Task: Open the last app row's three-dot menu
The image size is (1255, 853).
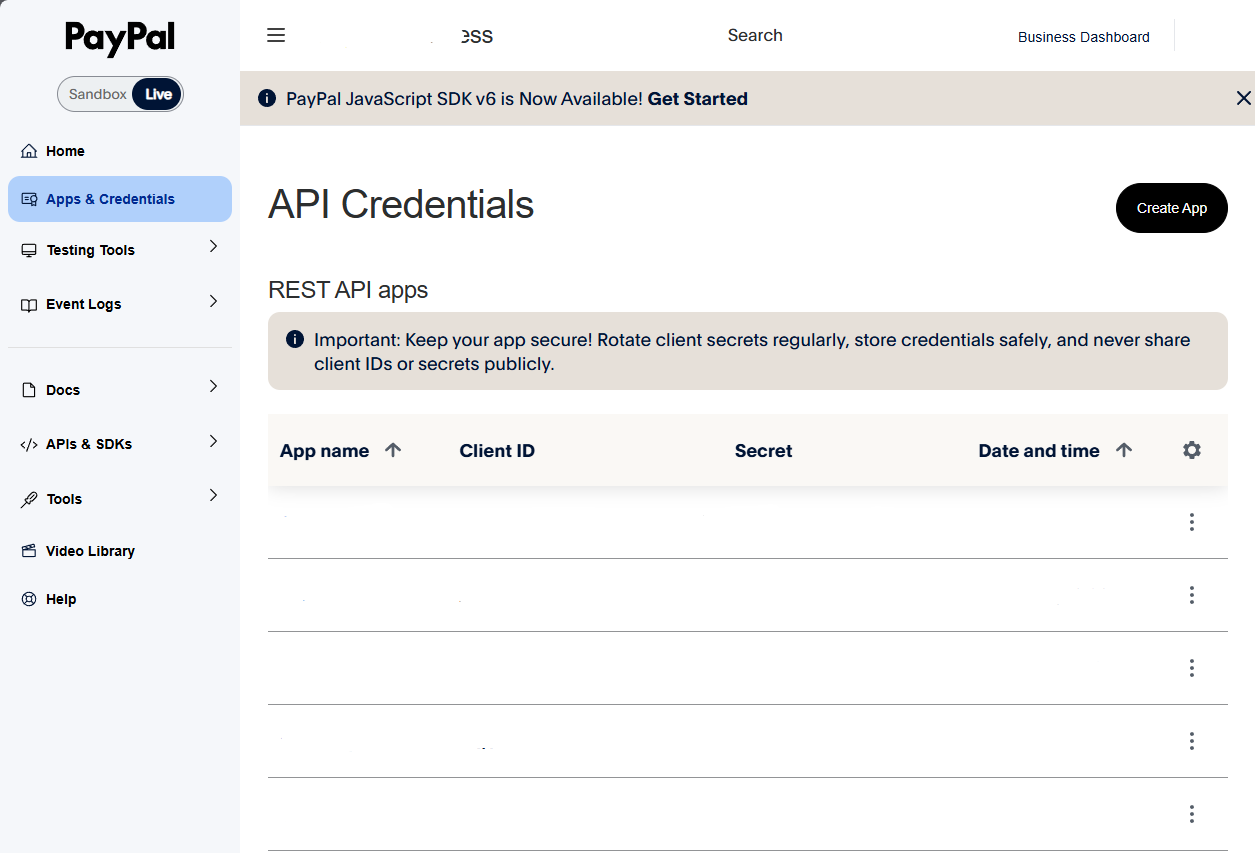Action: click(1191, 814)
